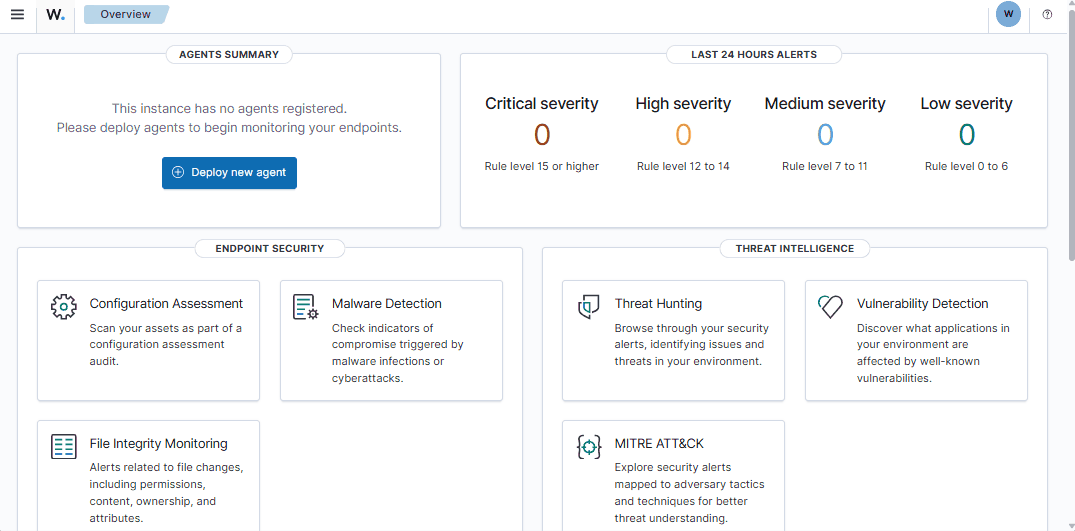Click the Malware Detection document icon

coord(306,307)
